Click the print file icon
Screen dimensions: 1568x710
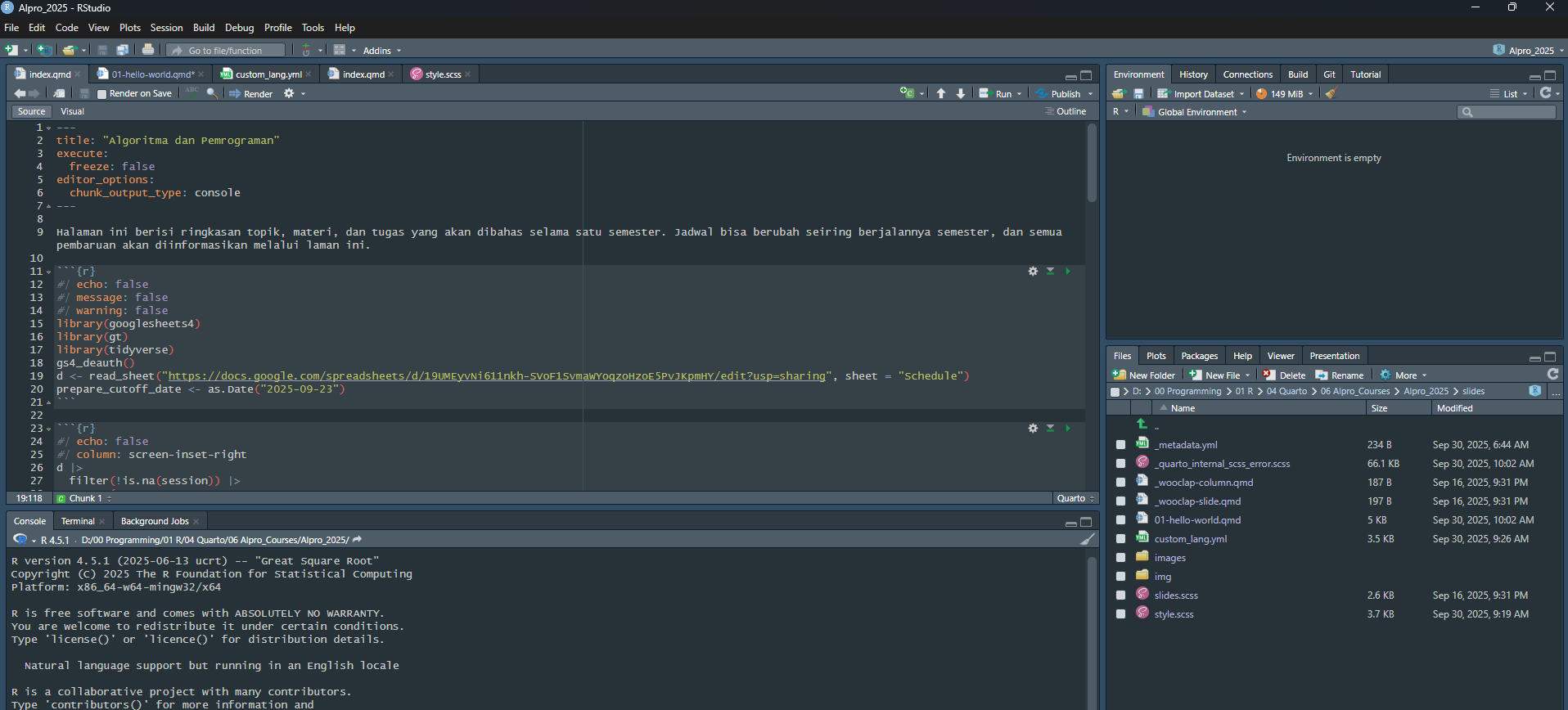click(x=148, y=50)
